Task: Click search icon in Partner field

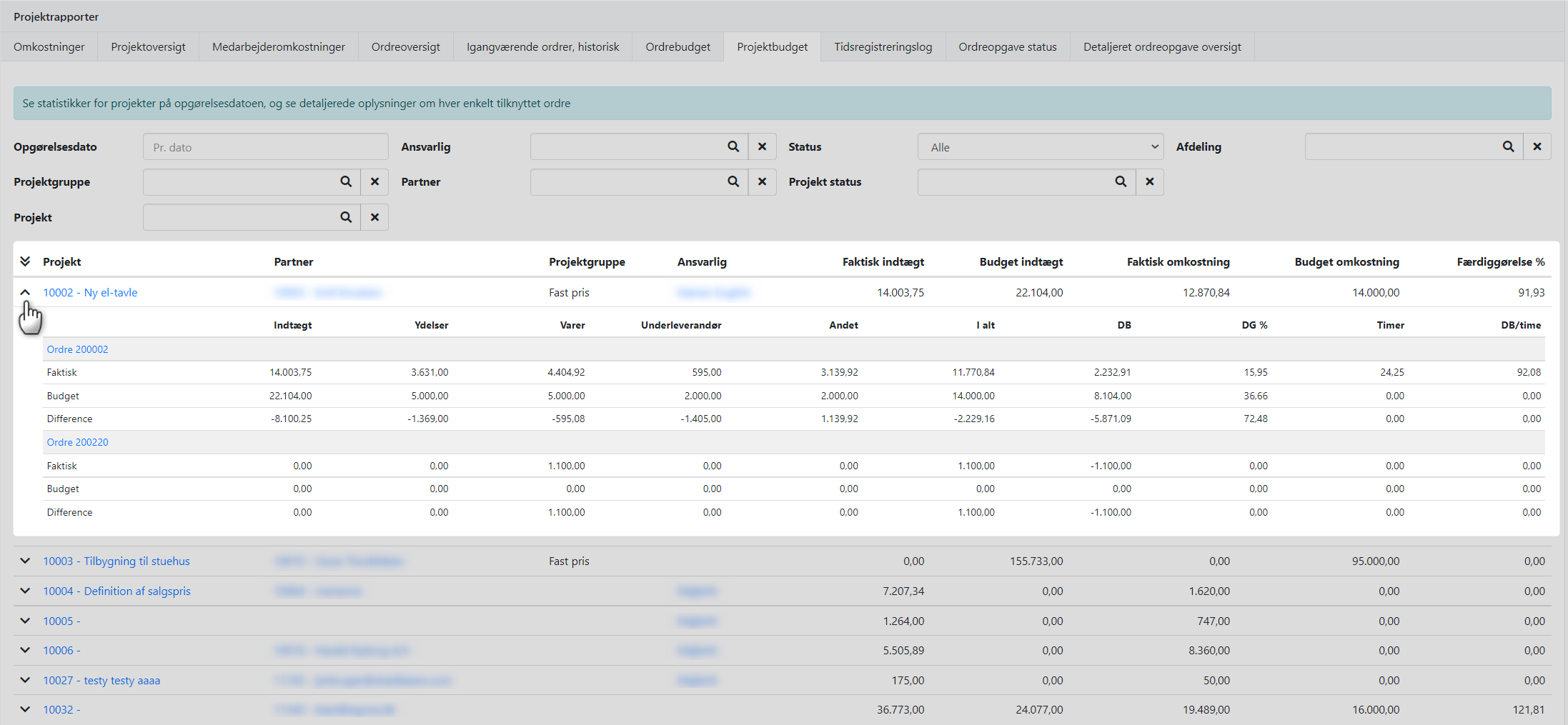Action: click(x=733, y=181)
